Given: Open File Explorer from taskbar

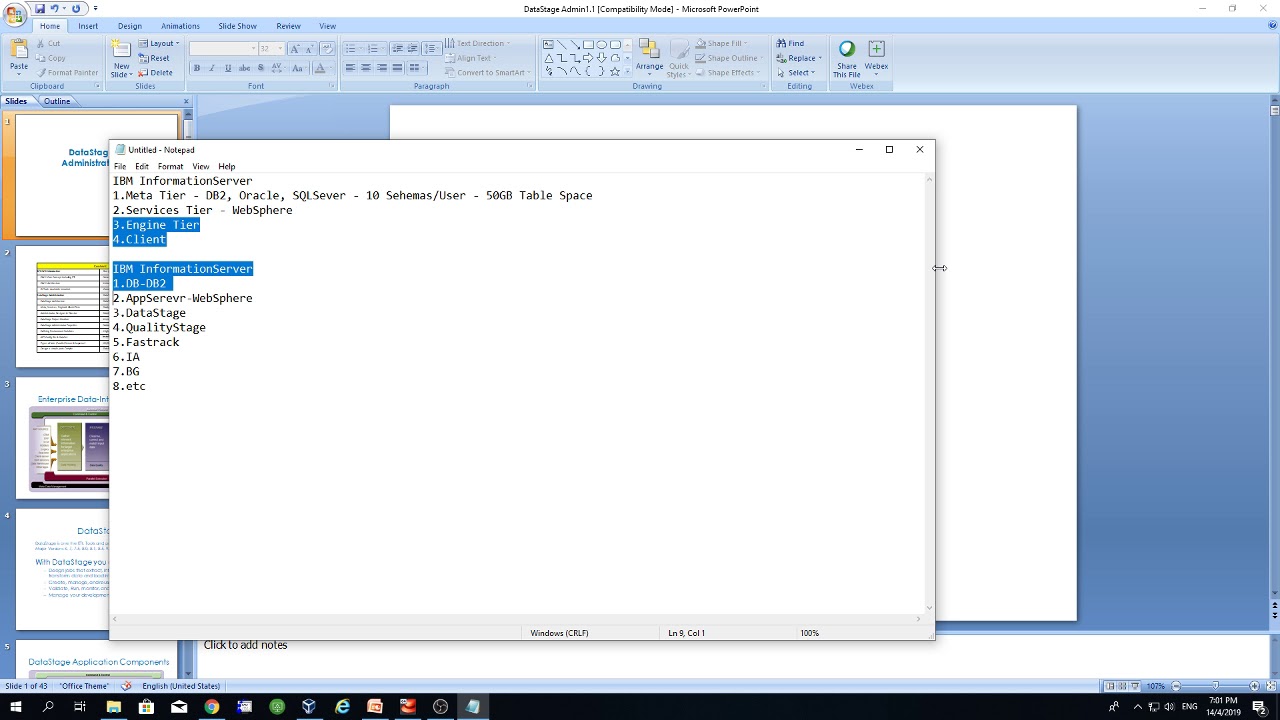Looking at the screenshot, I should pos(113,707).
